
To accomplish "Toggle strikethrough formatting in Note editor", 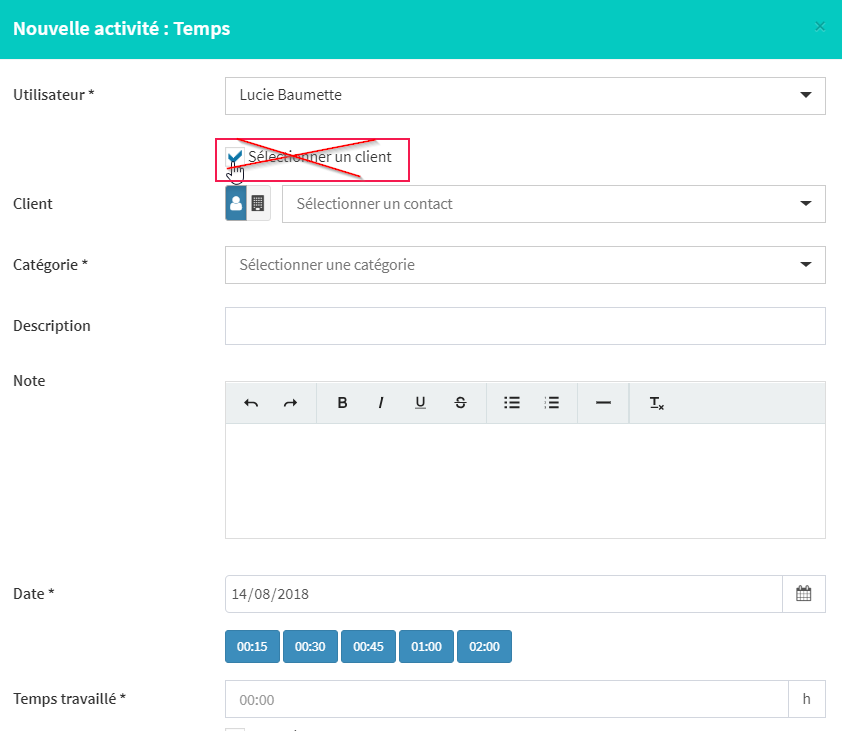I will 460,403.
